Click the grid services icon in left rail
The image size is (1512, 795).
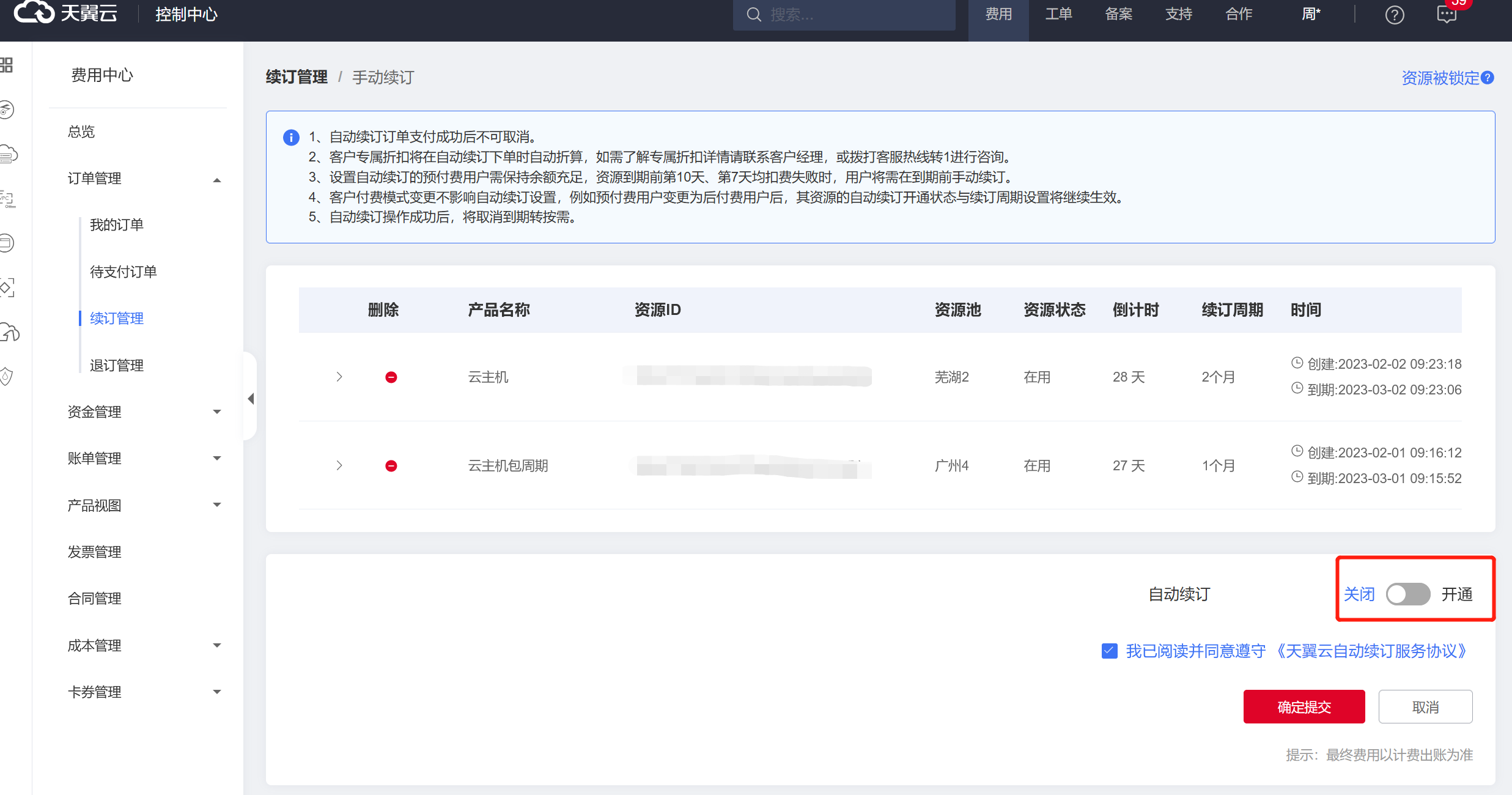[7, 65]
